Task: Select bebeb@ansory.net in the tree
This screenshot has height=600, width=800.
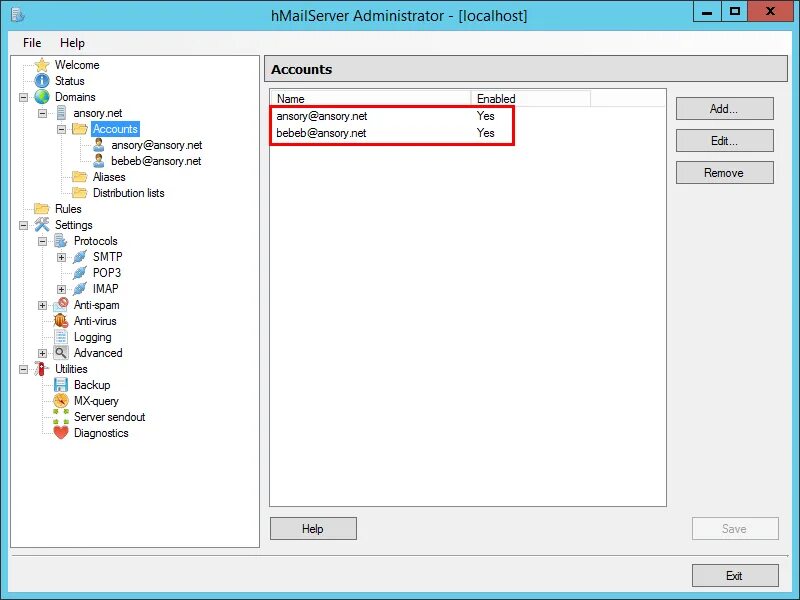Action: click(156, 161)
